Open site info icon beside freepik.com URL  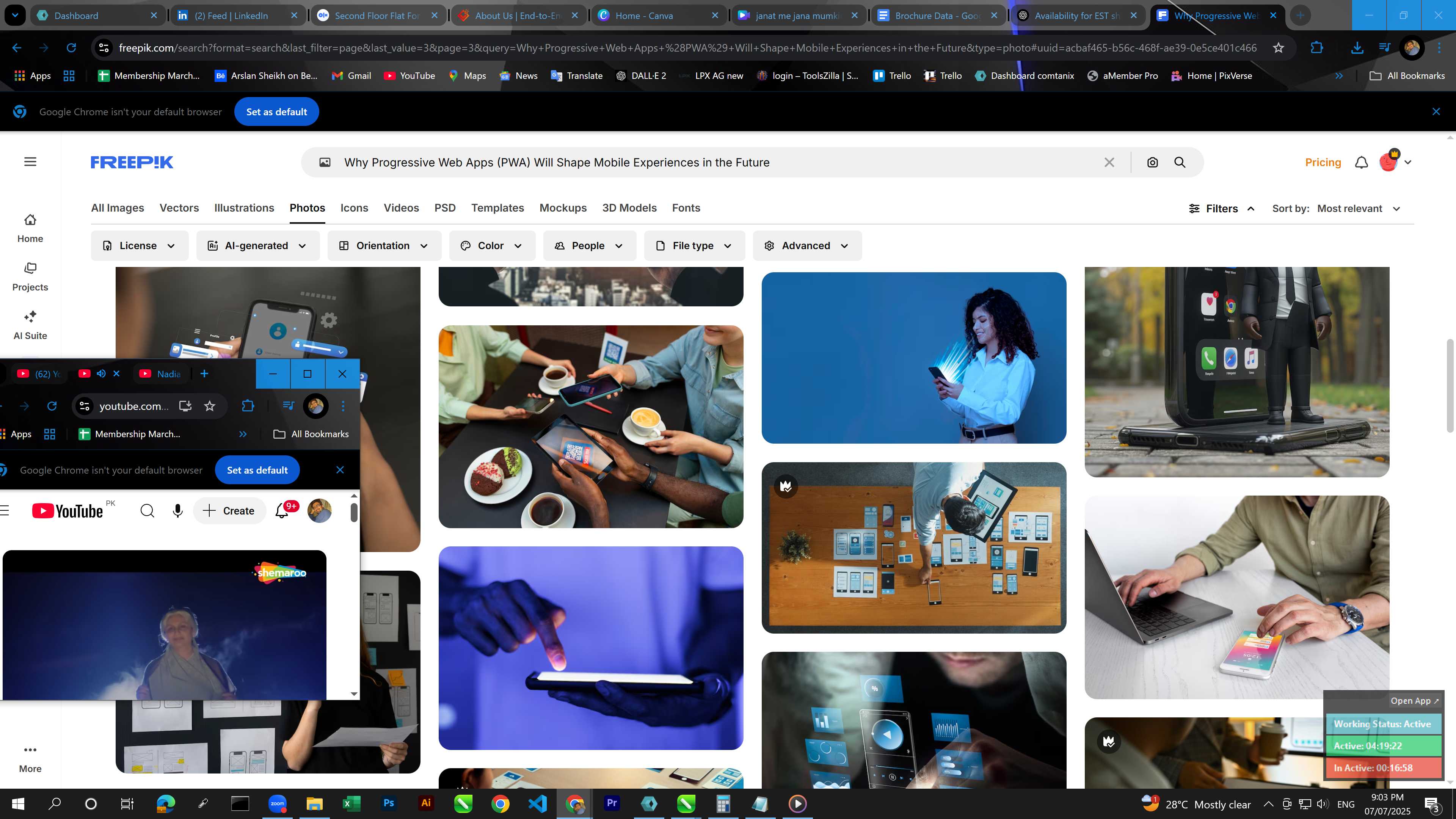click(104, 47)
